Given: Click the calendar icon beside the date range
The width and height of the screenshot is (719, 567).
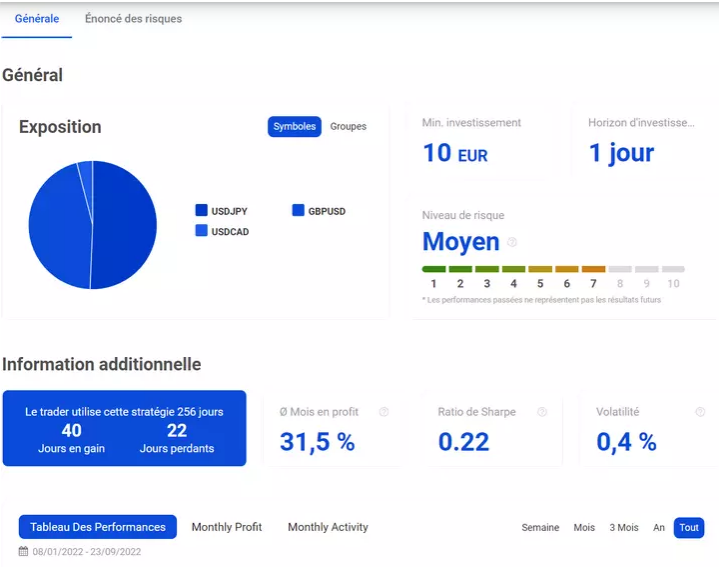Looking at the screenshot, I should tap(24, 551).
